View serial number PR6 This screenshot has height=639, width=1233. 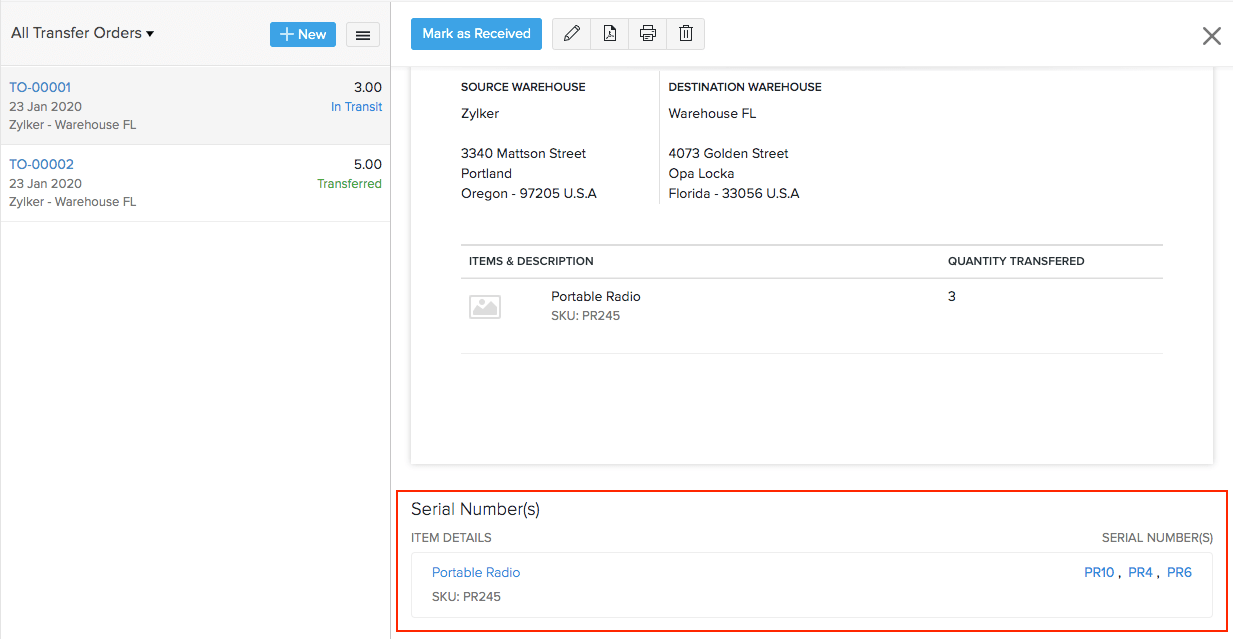click(x=1179, y=572)
